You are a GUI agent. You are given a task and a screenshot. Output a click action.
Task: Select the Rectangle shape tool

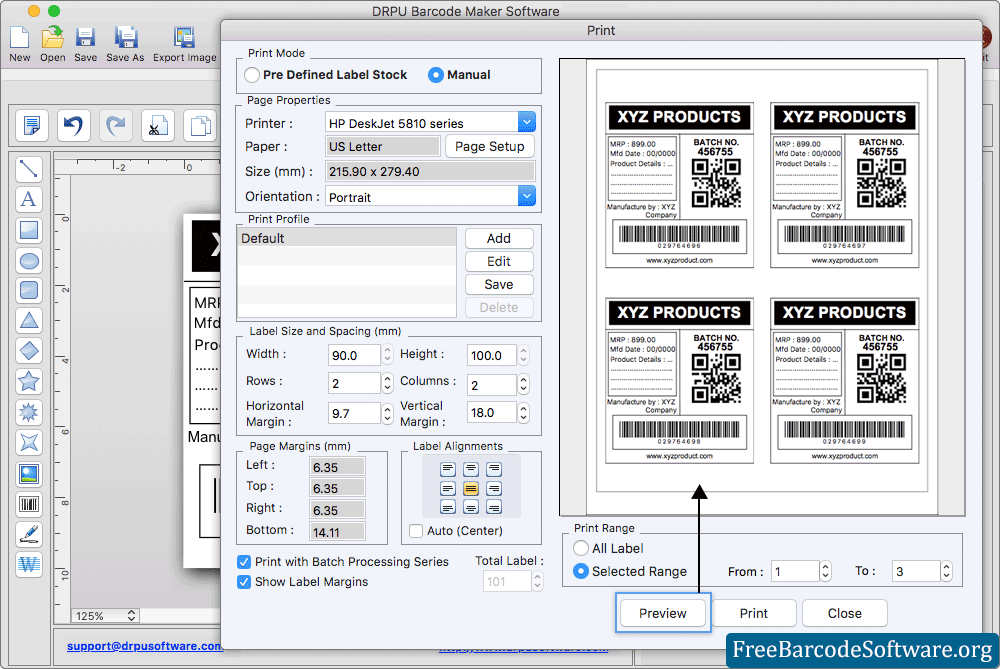(x=29, y=230)
